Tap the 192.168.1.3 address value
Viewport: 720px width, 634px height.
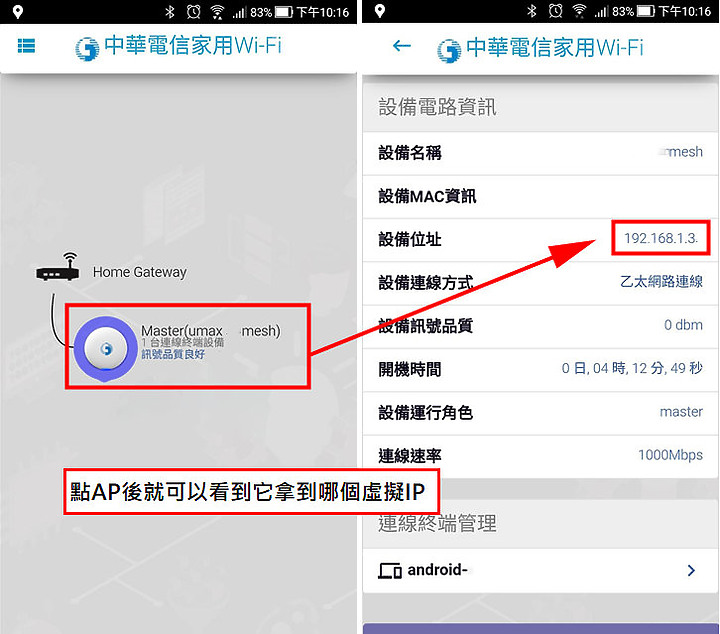pyautogui.click(x=661, y=238)
